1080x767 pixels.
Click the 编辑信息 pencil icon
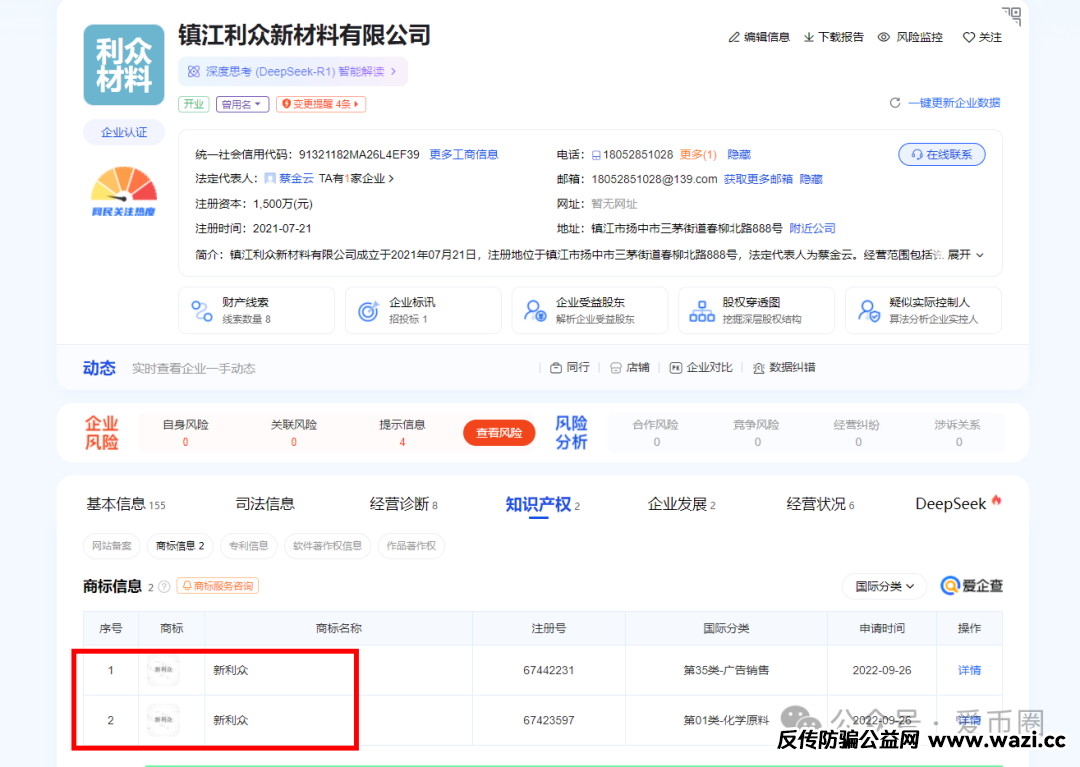(734, 37)
